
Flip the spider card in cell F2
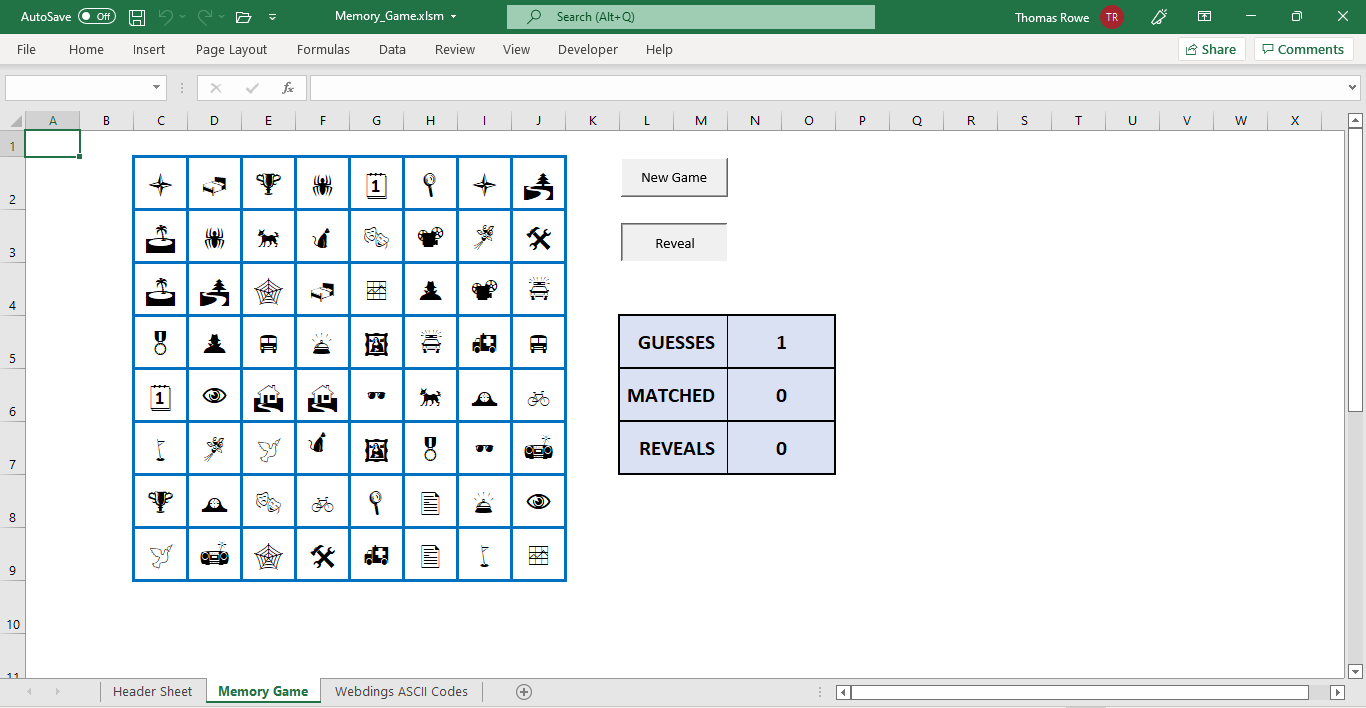[323, 184]
